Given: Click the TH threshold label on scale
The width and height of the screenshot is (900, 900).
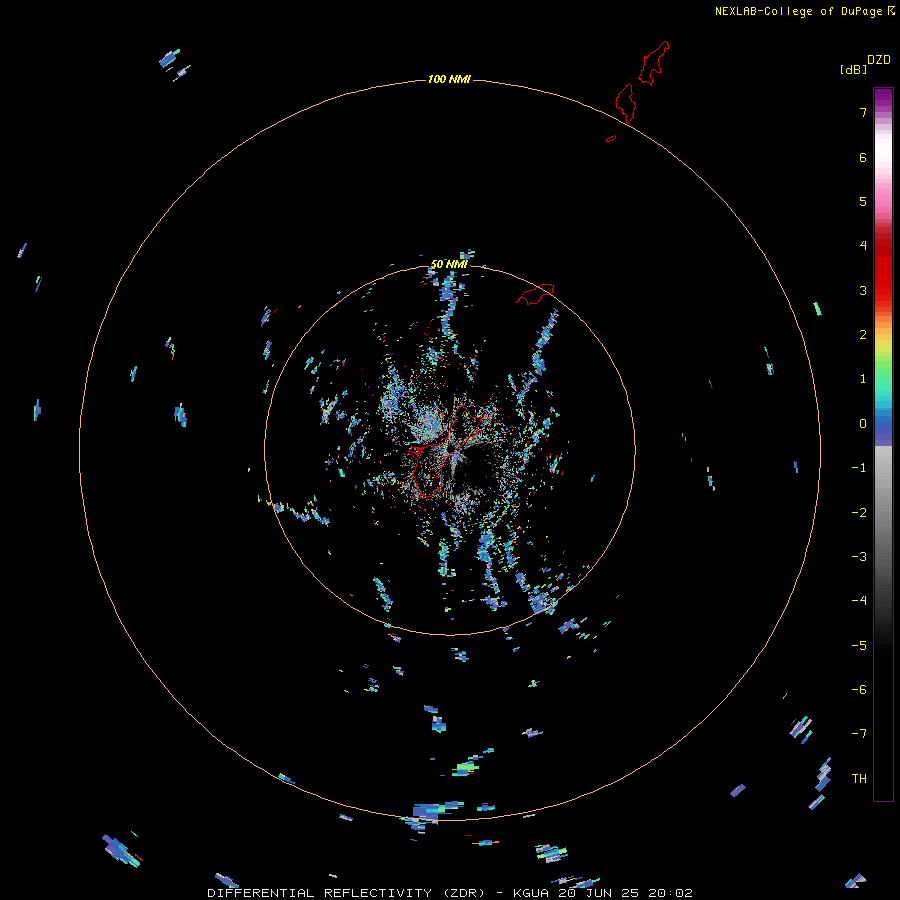Looking at the screenshot, I should pos(859,779).
